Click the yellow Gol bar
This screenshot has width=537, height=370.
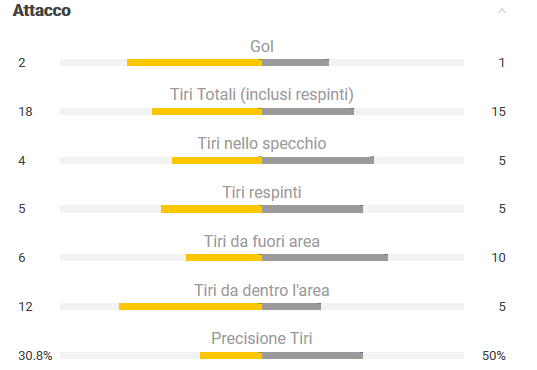195,62
